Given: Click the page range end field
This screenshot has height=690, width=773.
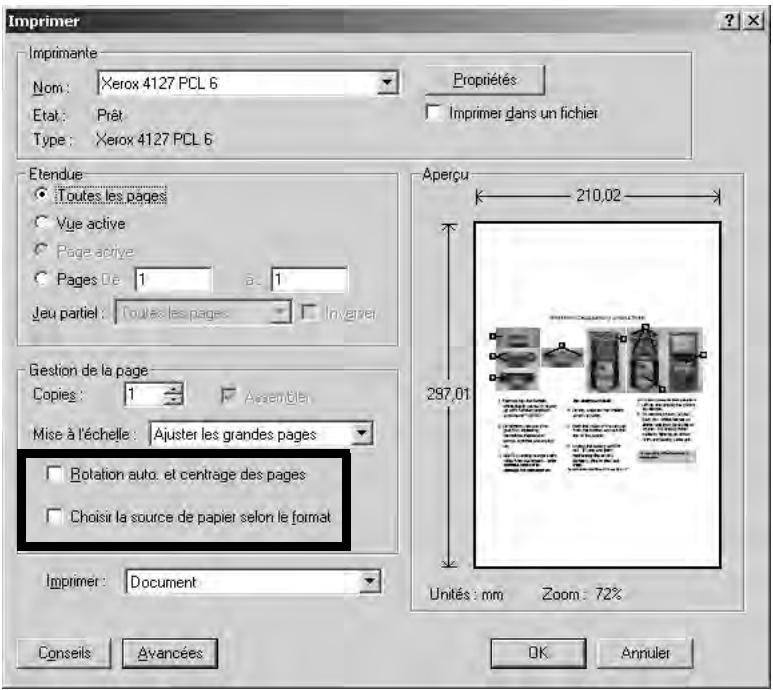Looking at the screenshot, I should (x=309, y=279).
